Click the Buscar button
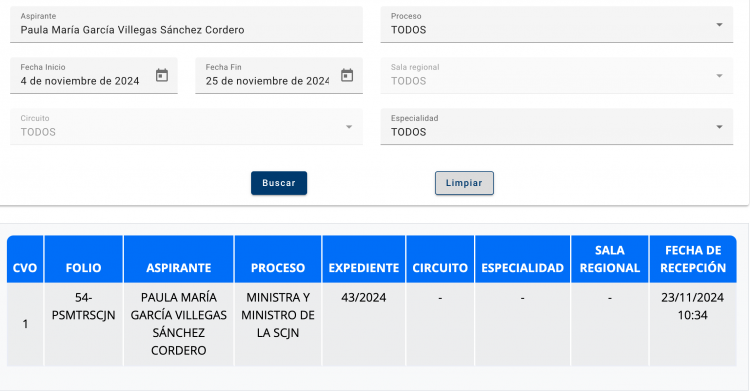 coord(279,183)
